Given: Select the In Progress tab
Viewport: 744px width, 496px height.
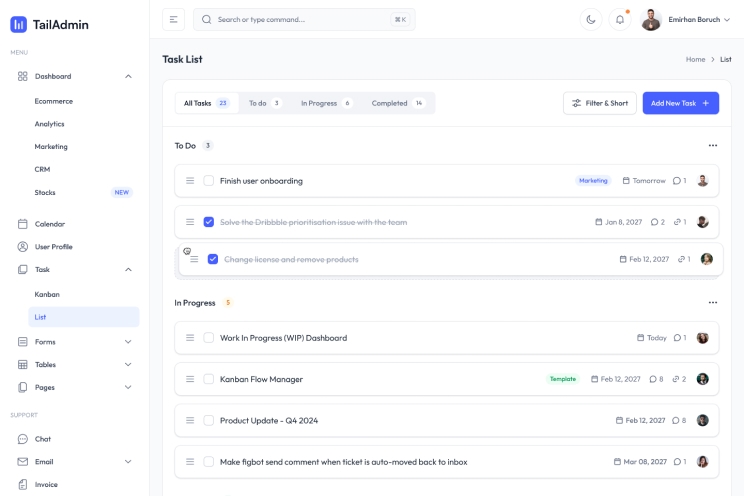Looking at the screenshot, I should [x=326, y=103].
